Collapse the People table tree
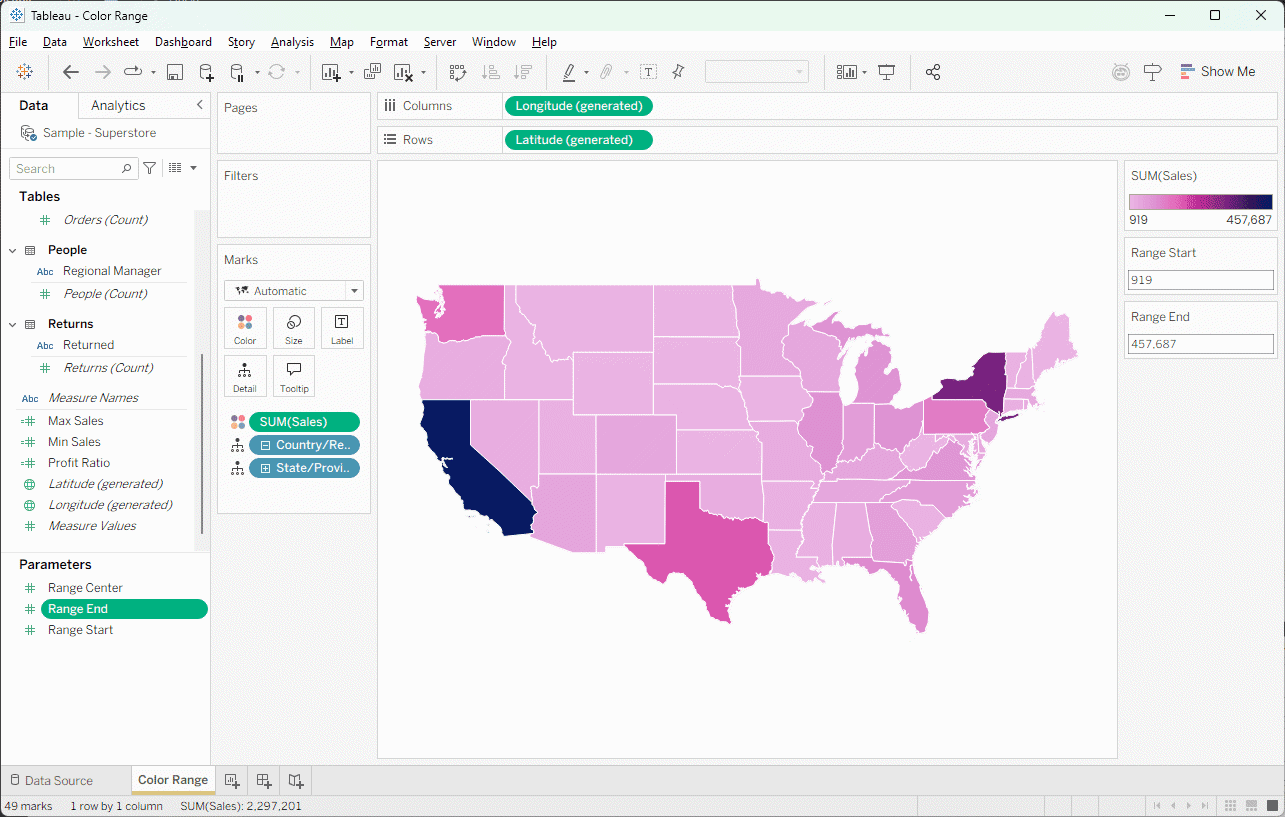This screenshot has width=1285, height=817. (x=13, y=250)
